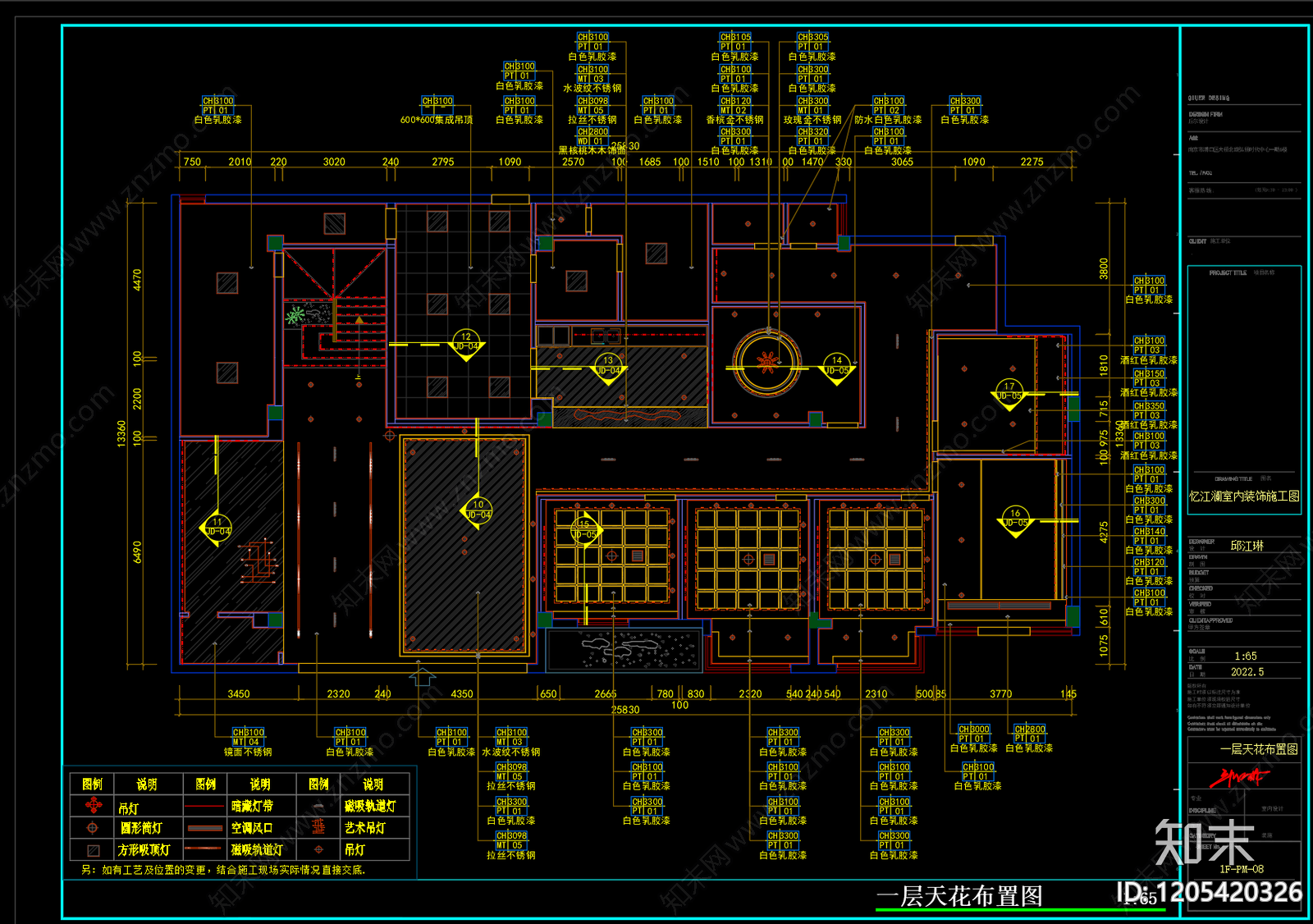
Task: Select section marker 13 JD-04
Action: [608, 367]
